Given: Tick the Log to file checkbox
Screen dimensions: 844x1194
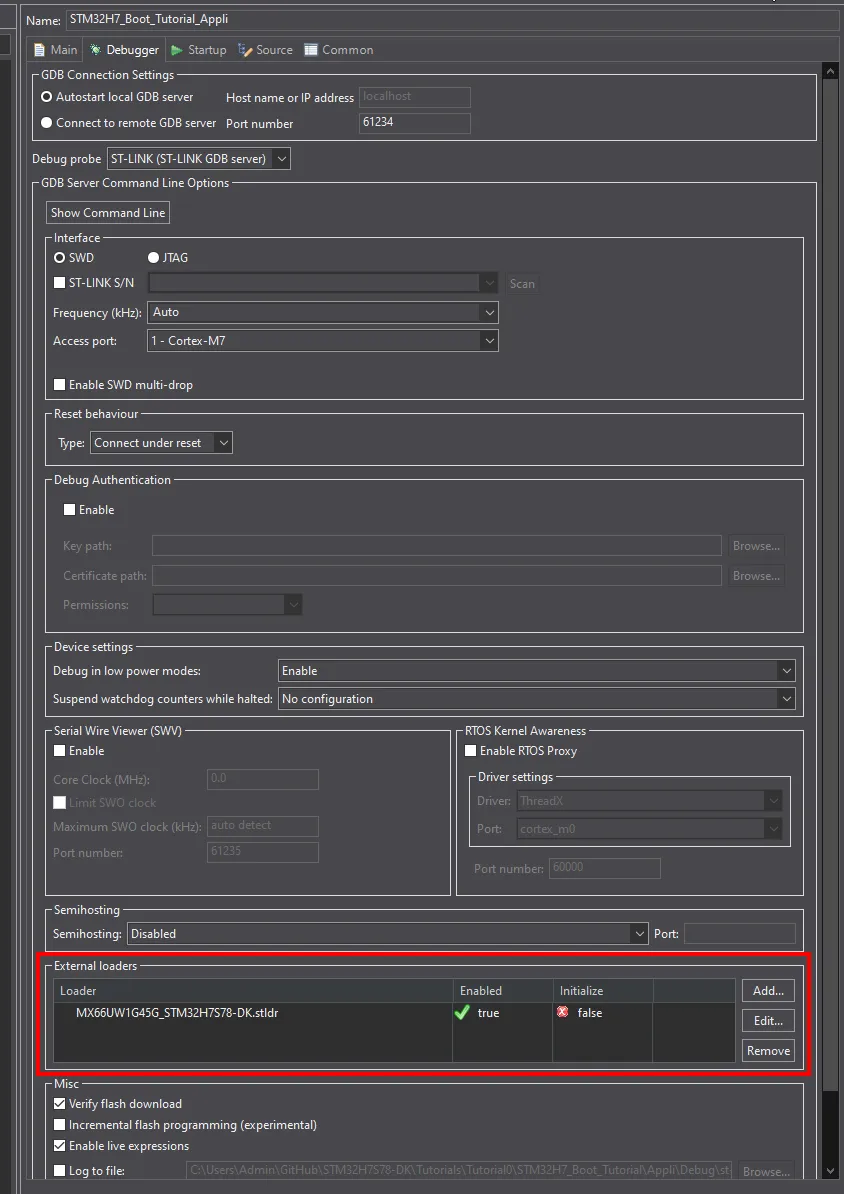Looking at the screenshot, I should 59,1170.
